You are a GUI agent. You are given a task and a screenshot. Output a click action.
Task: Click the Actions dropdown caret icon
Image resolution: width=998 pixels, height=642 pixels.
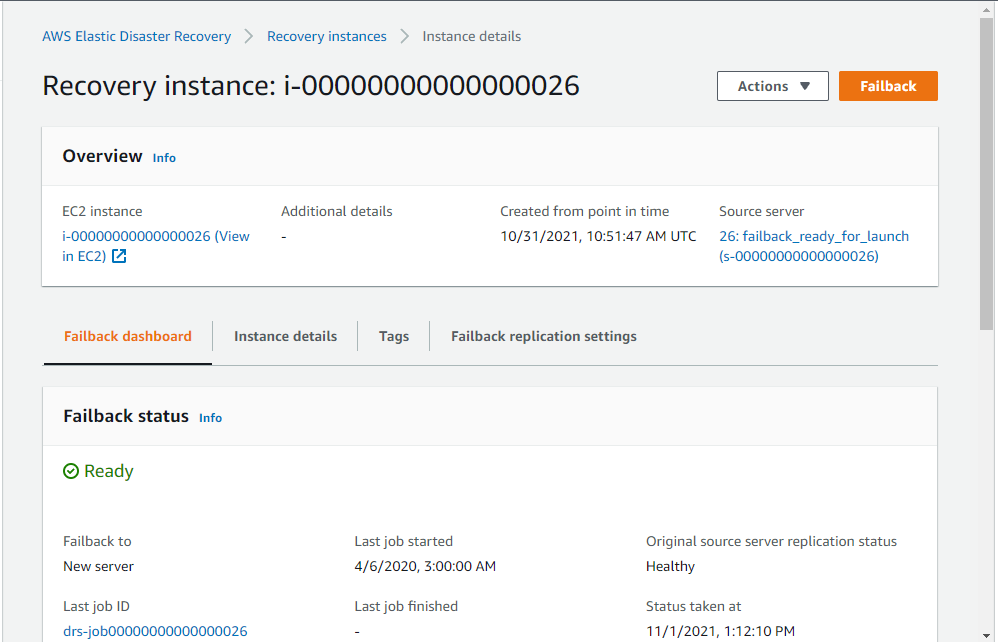point(806,86)
